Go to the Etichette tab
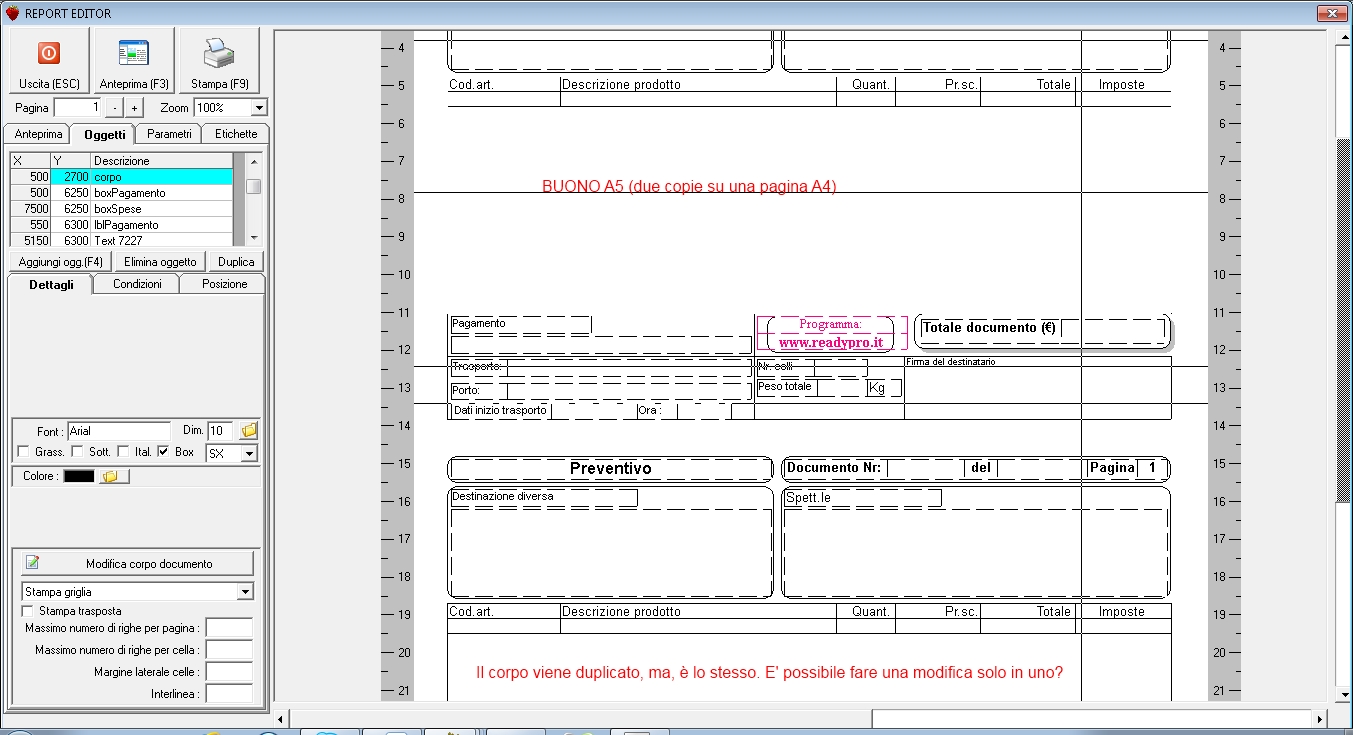The height and width of the screenshot is (735, 1353). [236, 134]
